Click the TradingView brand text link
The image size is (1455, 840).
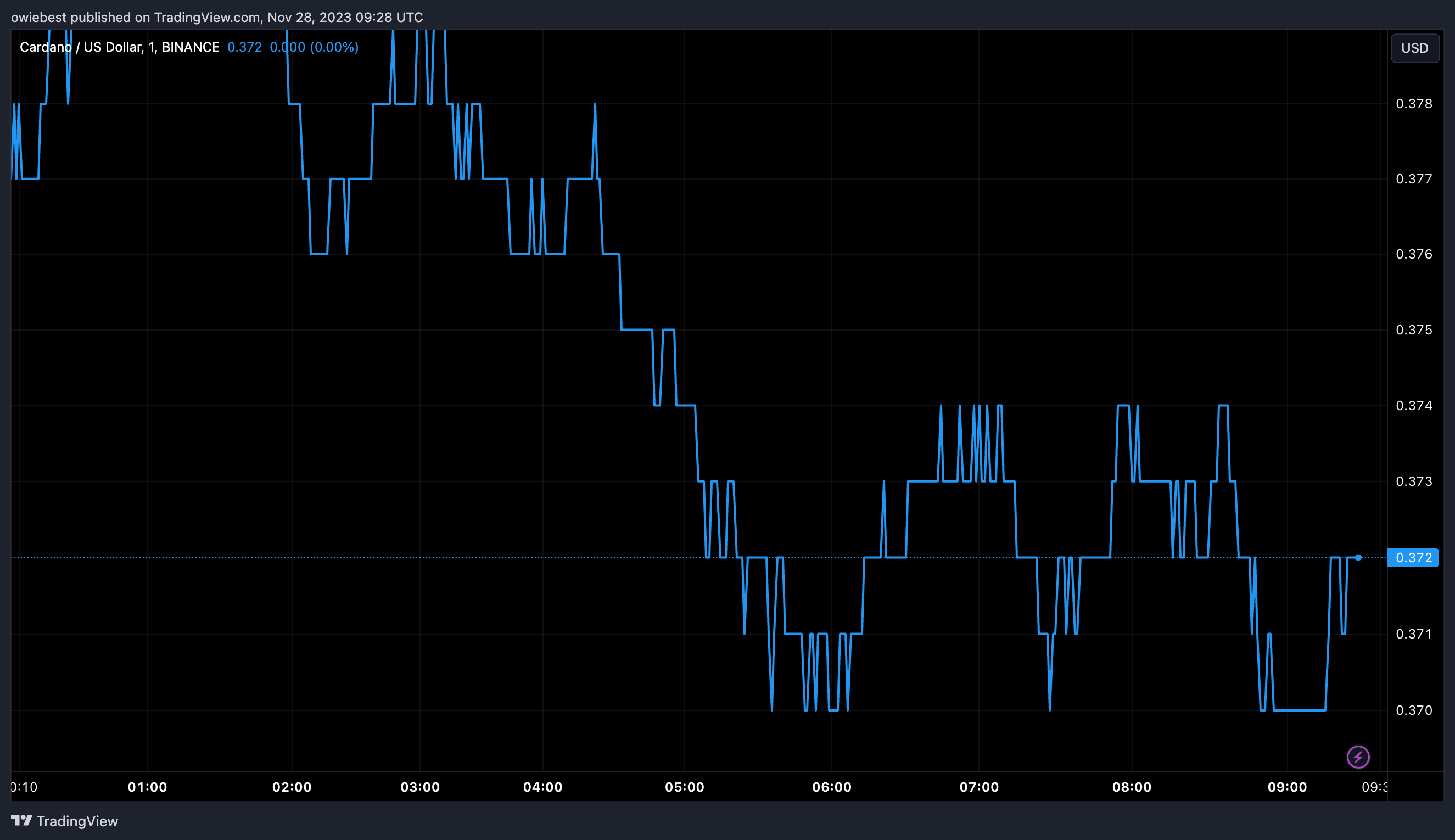pos(77,821)
